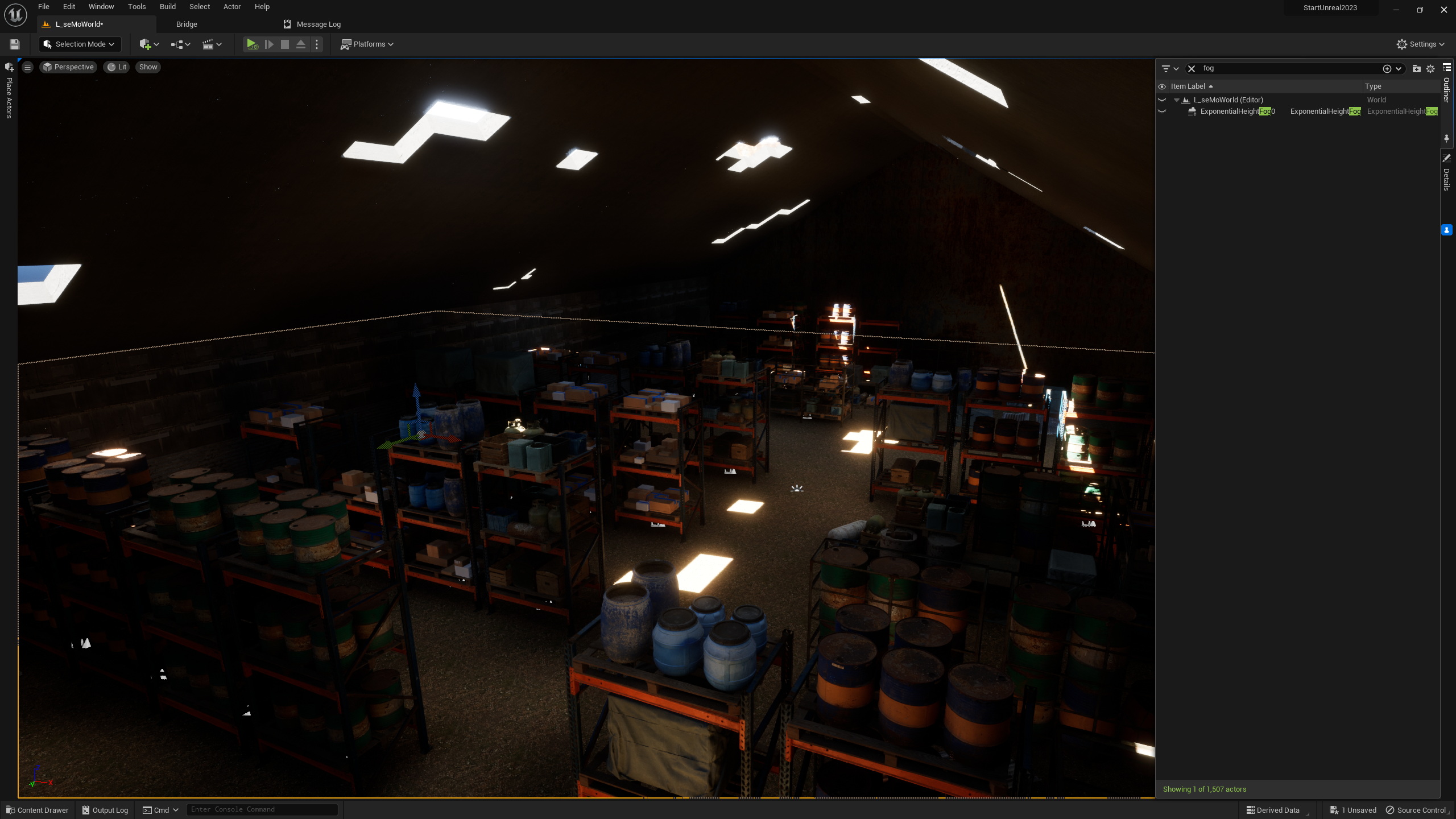Viewport: 1456px width, 819px height.
Task: Open the Cinematics clapboard menu
Action: [212, 44]
